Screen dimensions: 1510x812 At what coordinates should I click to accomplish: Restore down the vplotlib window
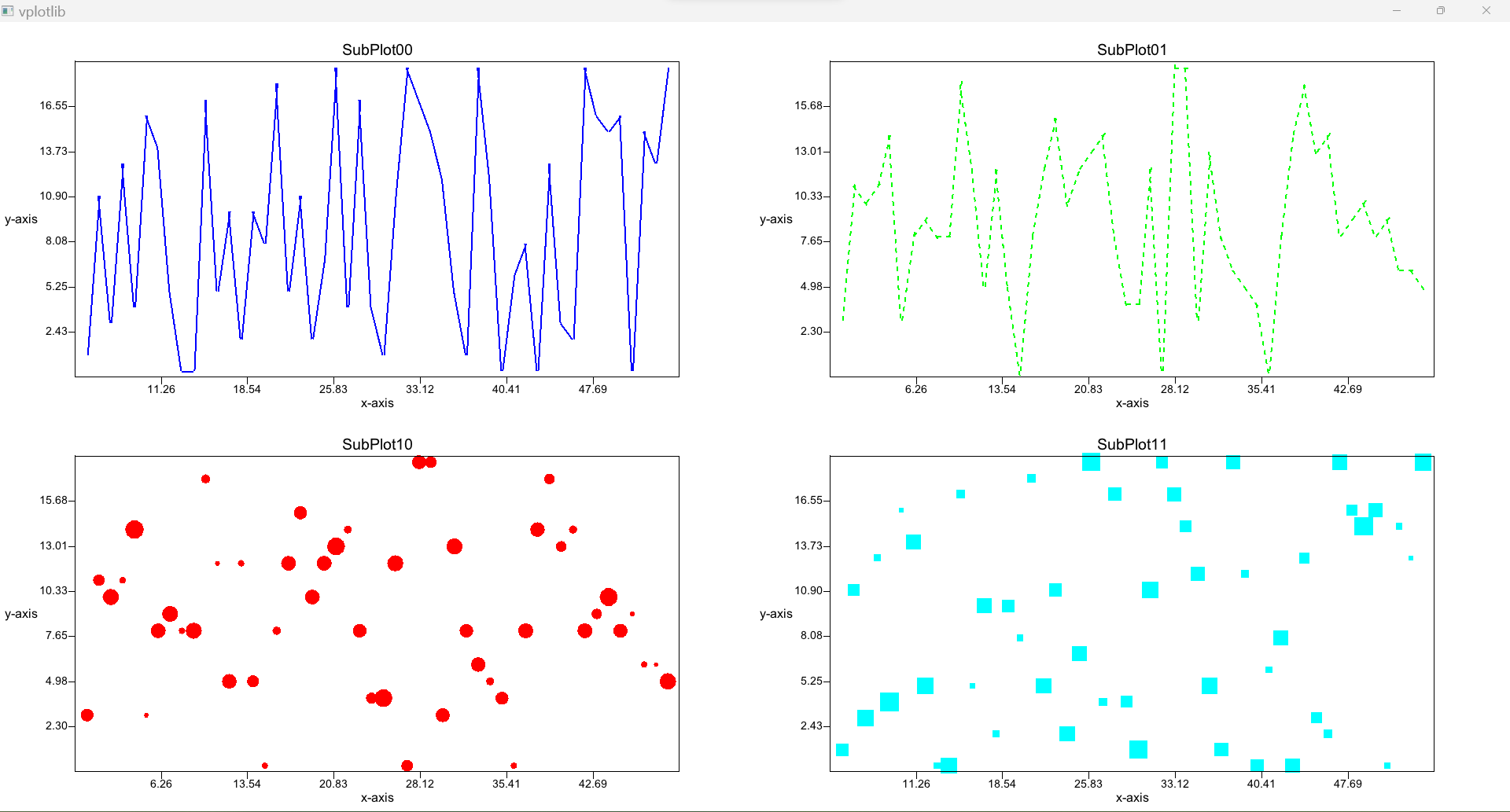[x=1441, y=11]
